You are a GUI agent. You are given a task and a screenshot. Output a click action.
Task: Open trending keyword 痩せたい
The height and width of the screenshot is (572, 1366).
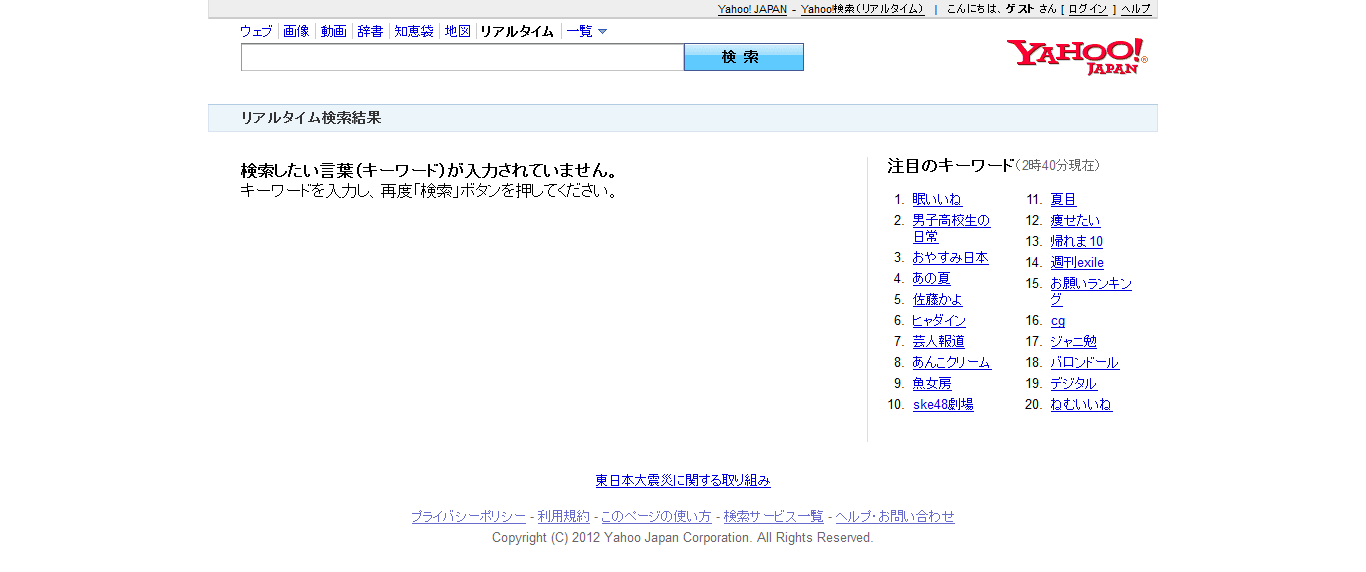pyautogui.click(x=1075, y=221)
